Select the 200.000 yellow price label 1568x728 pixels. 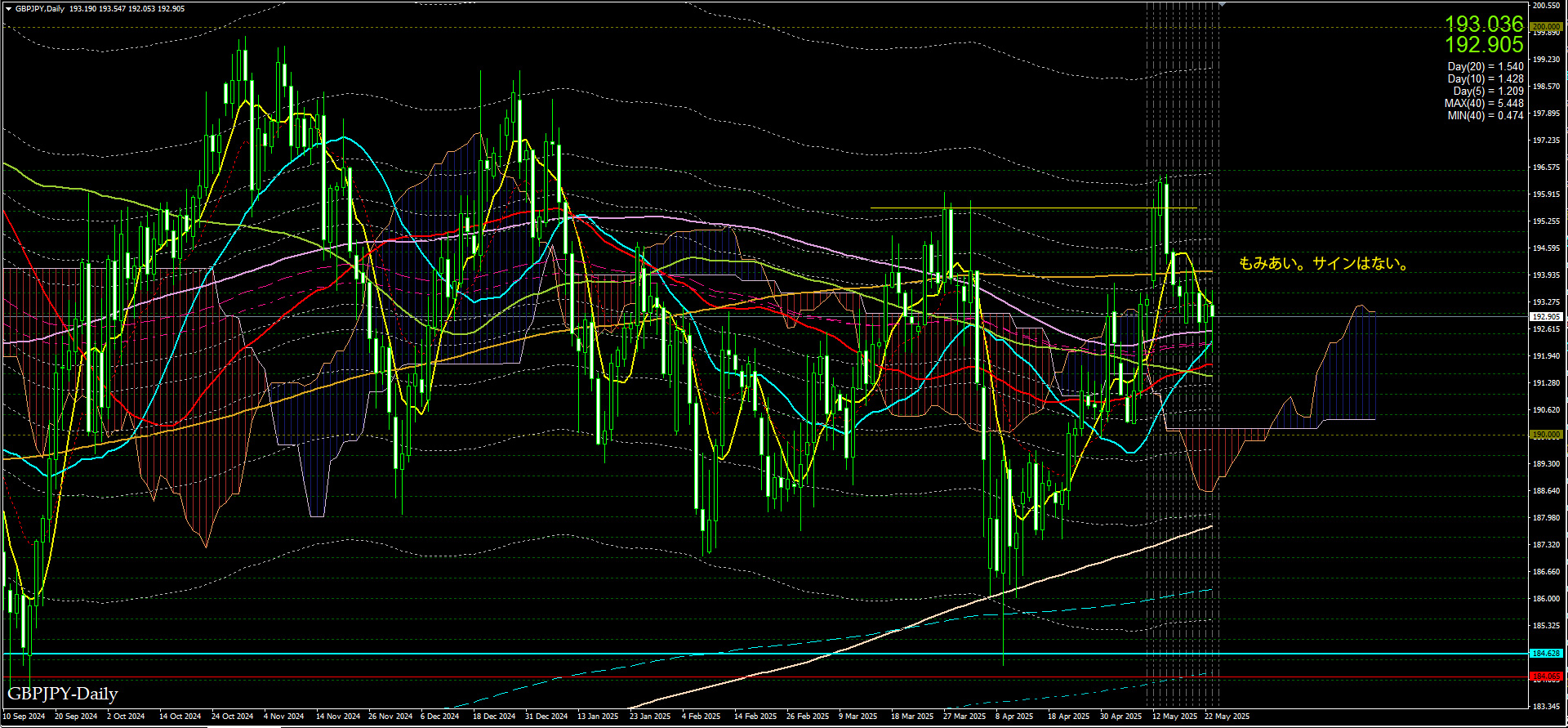tap(1546, 27)
